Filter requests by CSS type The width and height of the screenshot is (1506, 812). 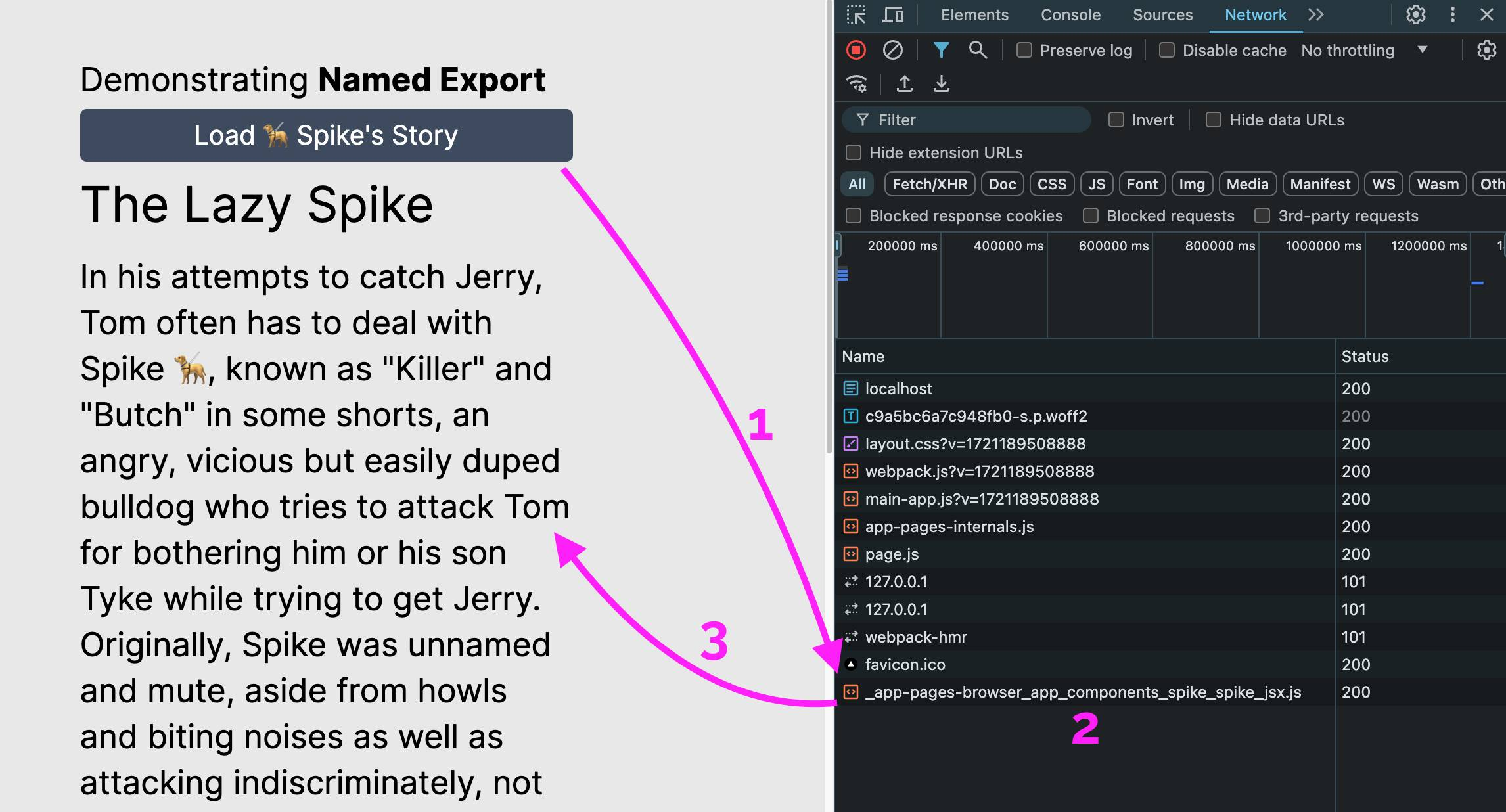coord(1051,184)
